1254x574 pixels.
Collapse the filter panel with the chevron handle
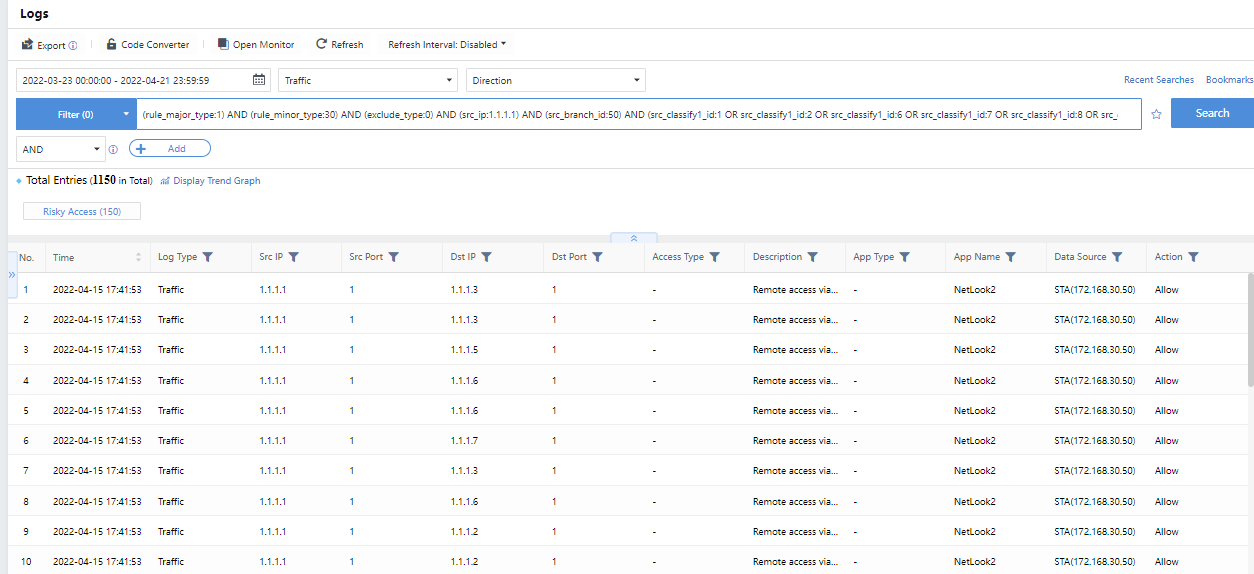coord(634,239)
